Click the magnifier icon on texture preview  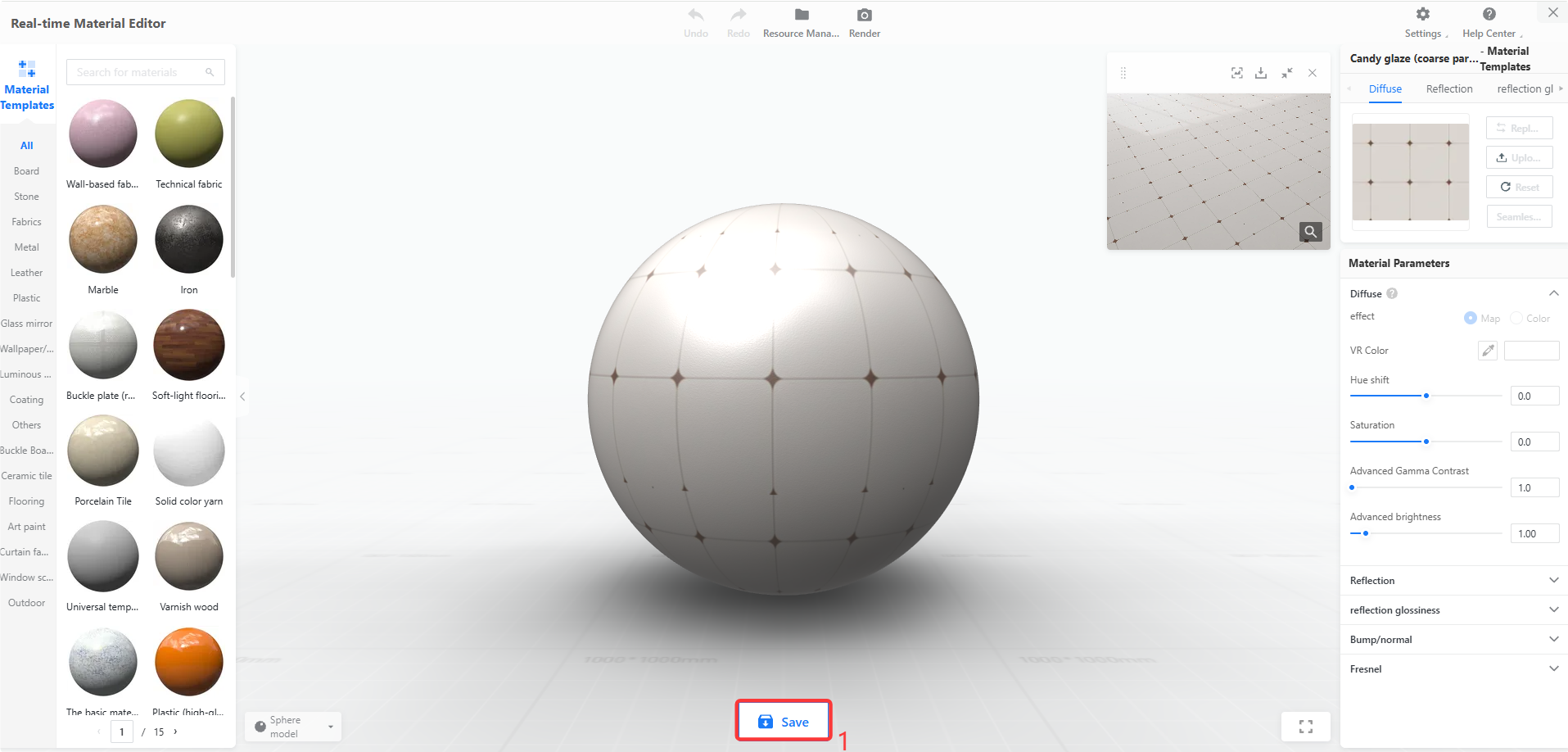1311,232
